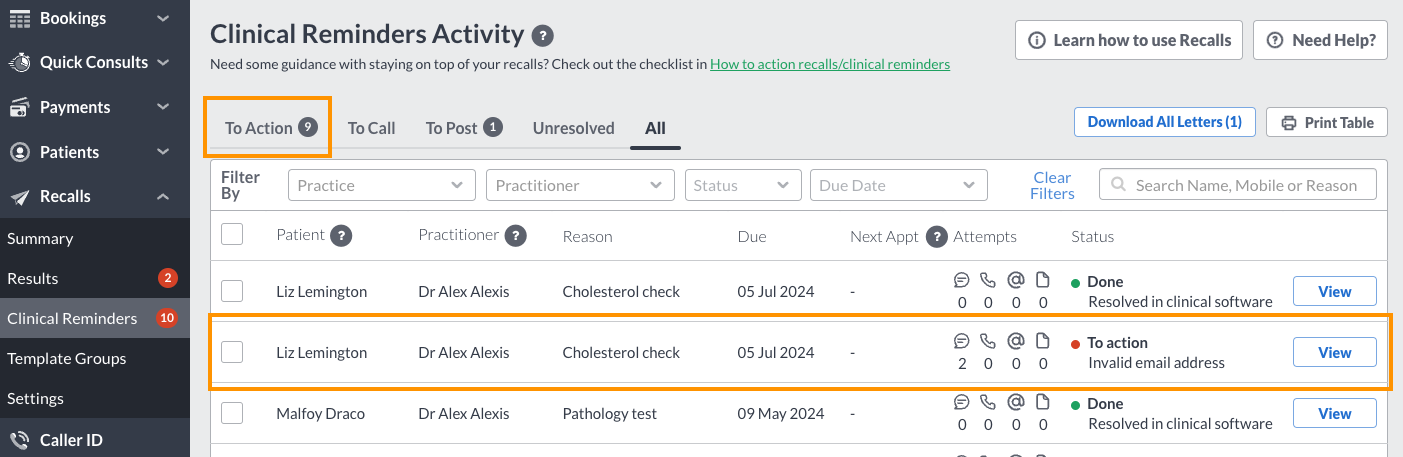The image size is (1403, 457).
Task: Click the Patient column help icon
Action: click(341, 236)
